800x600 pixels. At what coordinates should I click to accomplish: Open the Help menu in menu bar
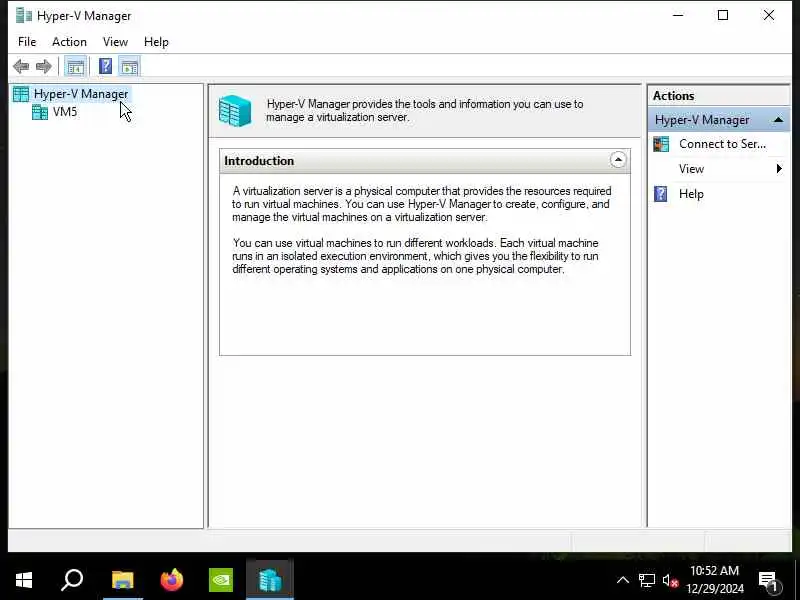tap(156, 42)
